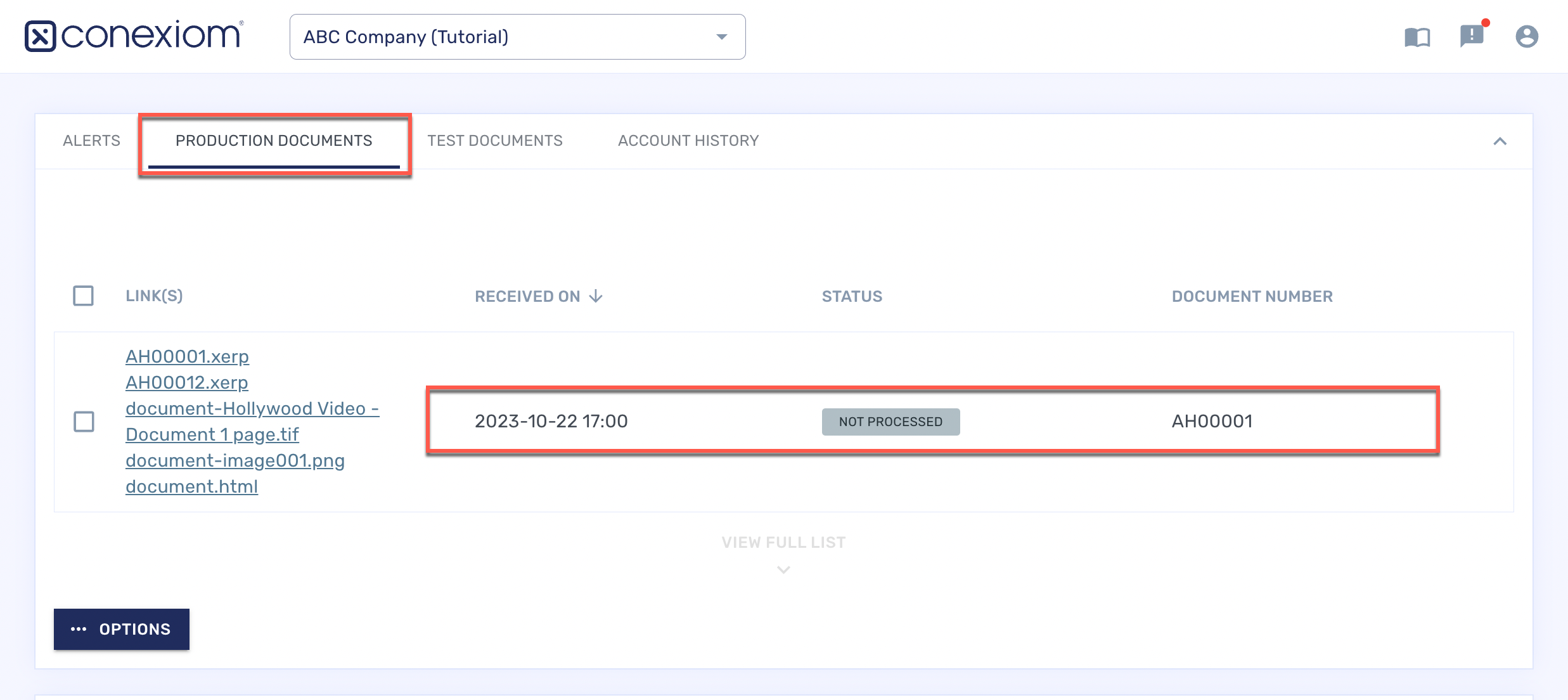The height and width of the screenshot is (700, 1568).
Task: Click the expand chevron below View Full List
Action: (783, 569)
